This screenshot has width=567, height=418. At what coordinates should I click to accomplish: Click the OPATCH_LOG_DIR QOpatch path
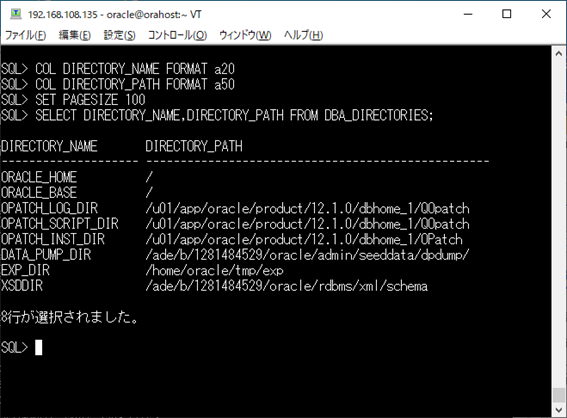(307, 208)
